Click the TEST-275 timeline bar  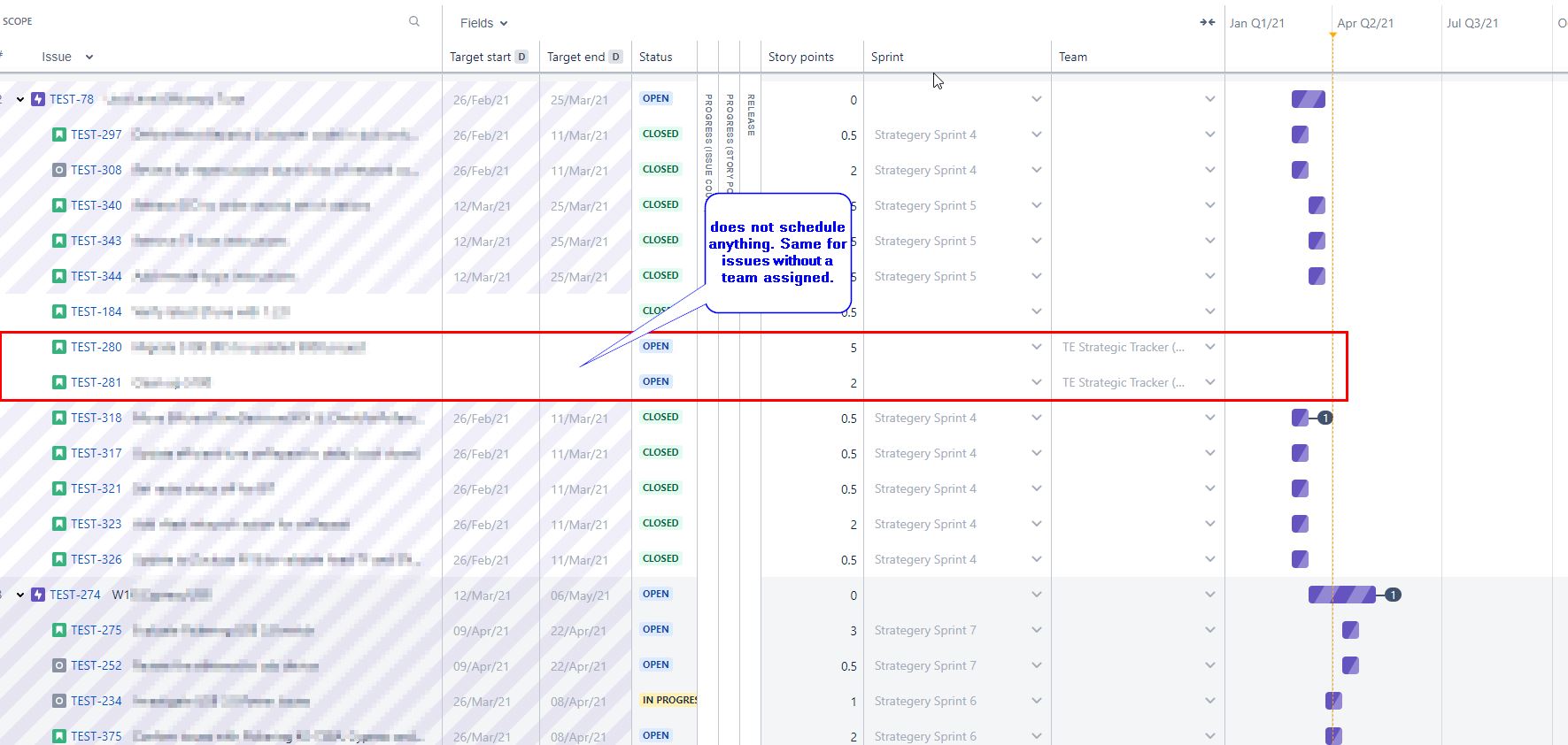(1350, 630)
